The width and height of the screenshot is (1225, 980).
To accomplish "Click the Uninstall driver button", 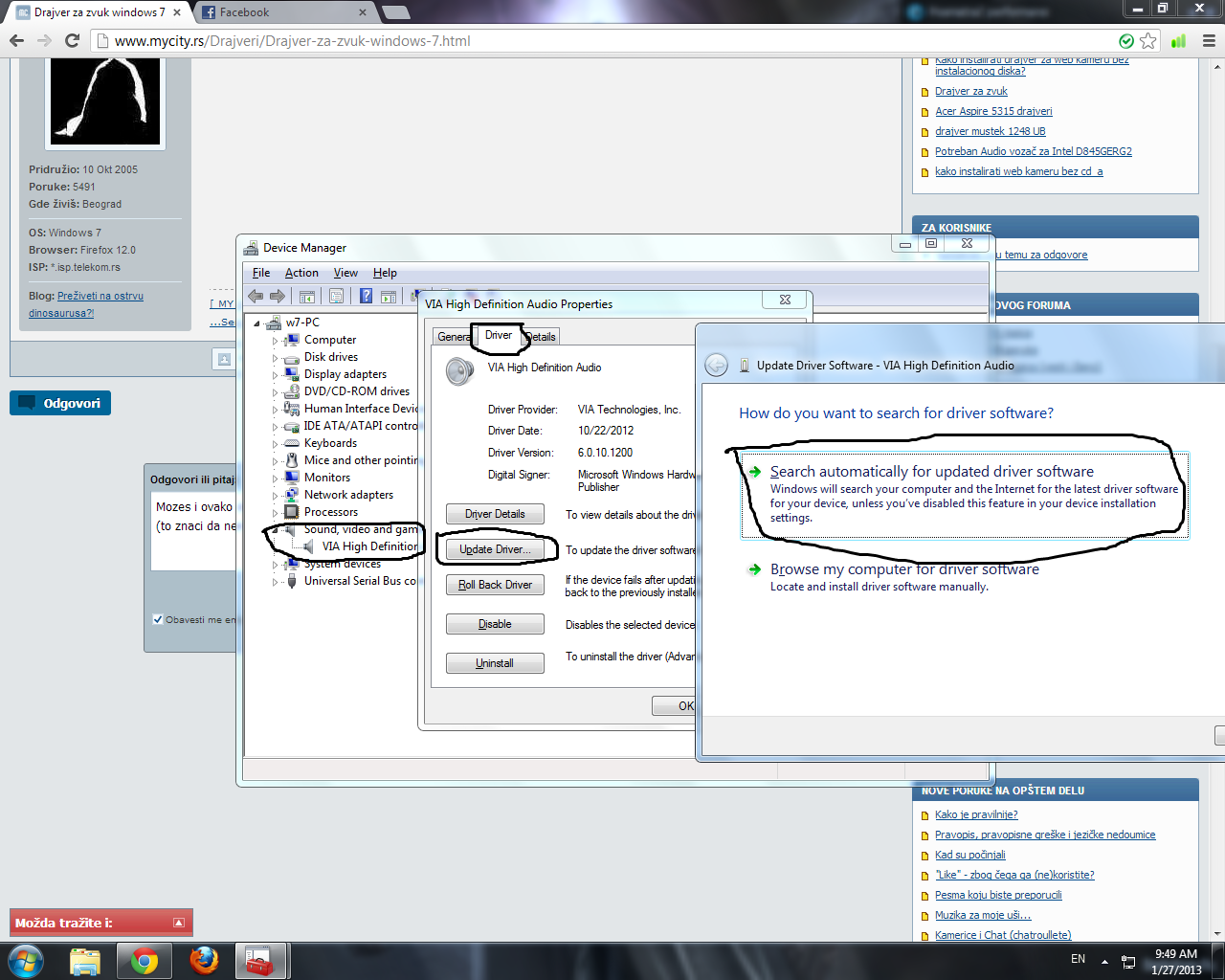I will tap(495, 663).
